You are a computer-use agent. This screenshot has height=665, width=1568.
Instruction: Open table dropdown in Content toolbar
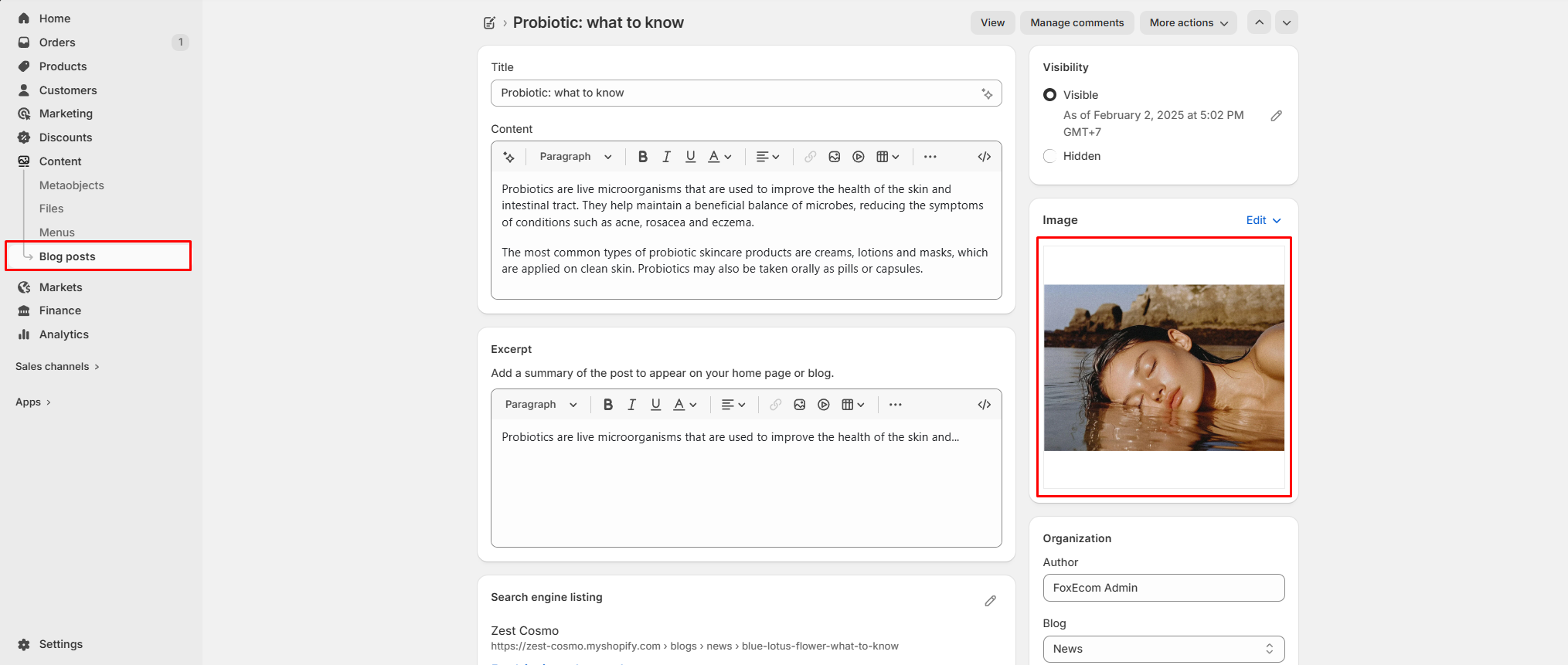click(x=887, y=157)
